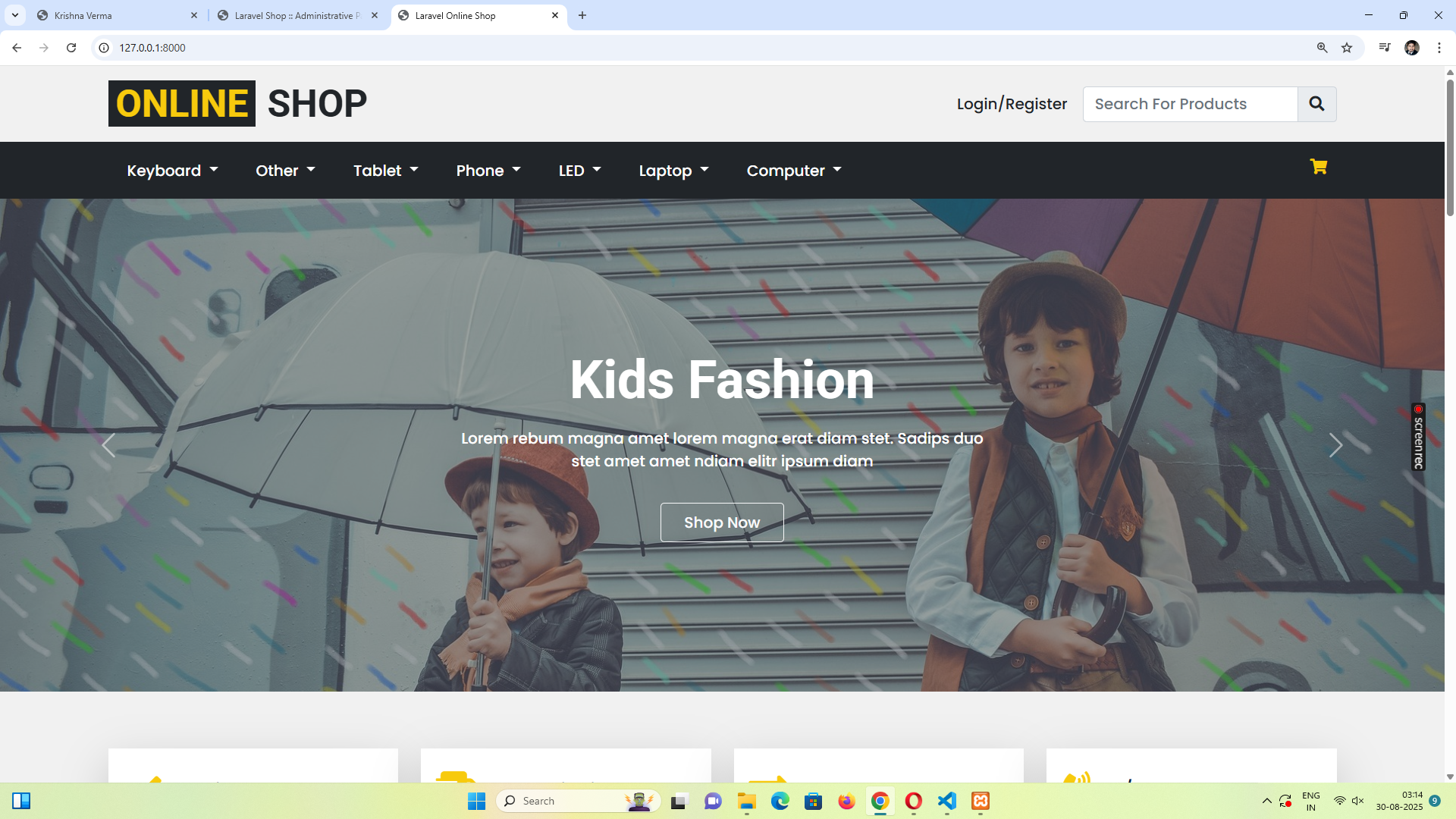Click the address bar URL 127.0.0.1:8000

(x=152, y=48)
